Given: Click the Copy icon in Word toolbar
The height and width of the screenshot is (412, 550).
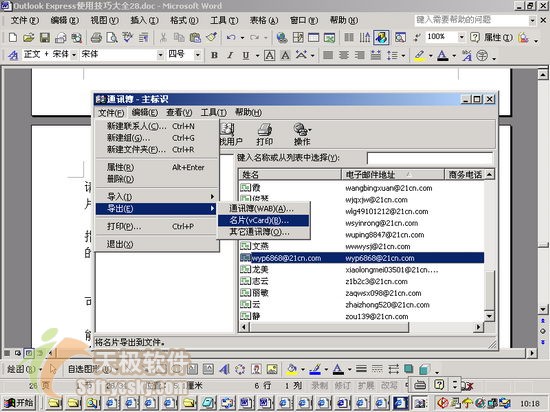Looking at the screenshot, I should [x=179, y=37].
